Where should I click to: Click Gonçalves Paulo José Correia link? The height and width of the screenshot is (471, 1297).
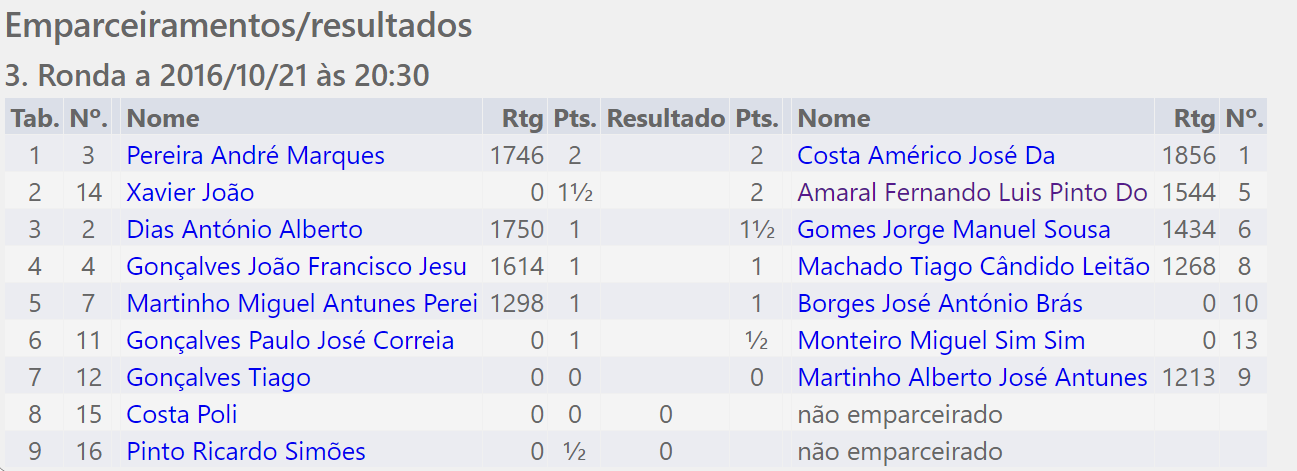[x=290, y=341]
